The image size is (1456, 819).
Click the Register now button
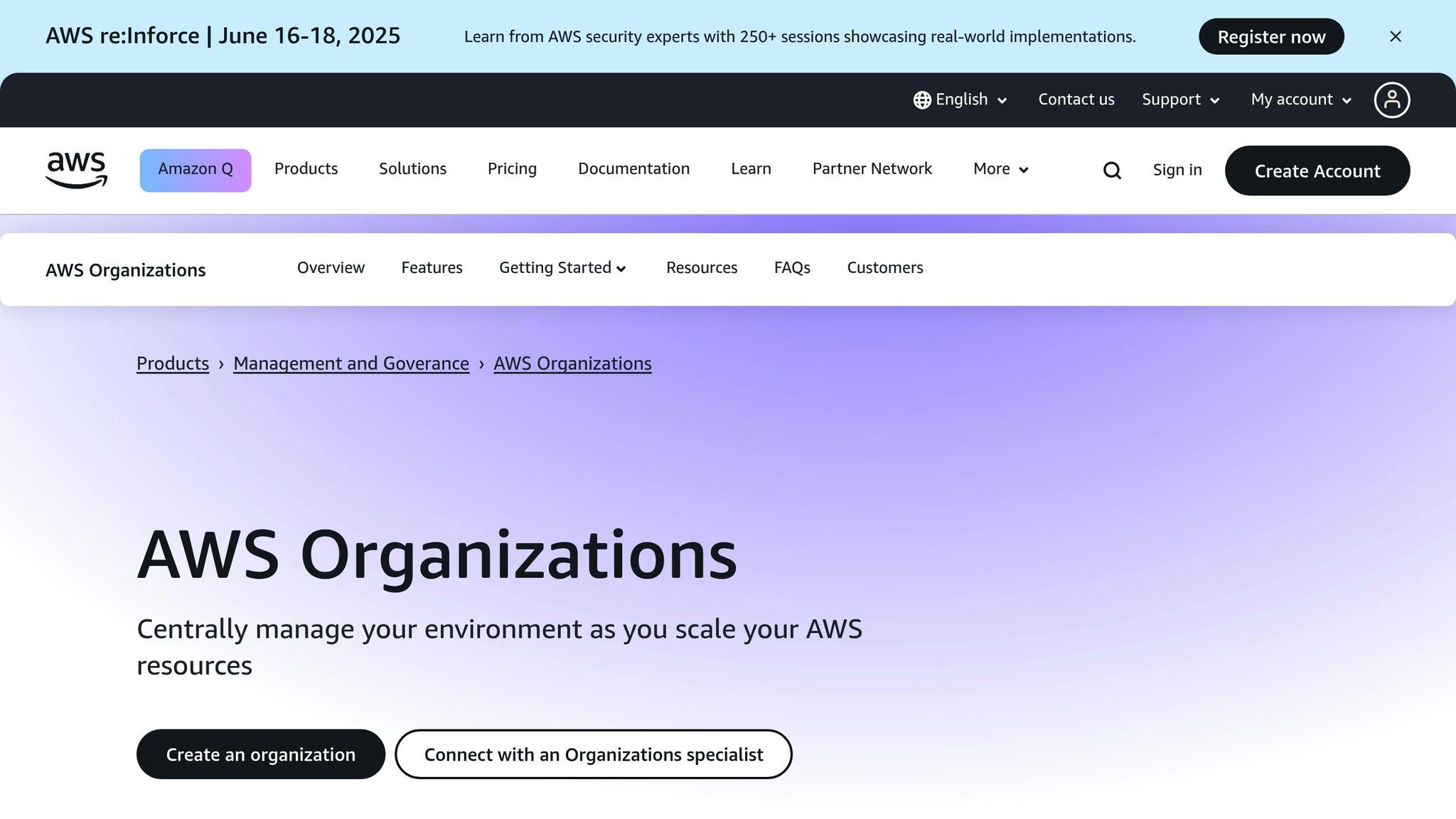pyautogui.click(x=1271, y=36)
